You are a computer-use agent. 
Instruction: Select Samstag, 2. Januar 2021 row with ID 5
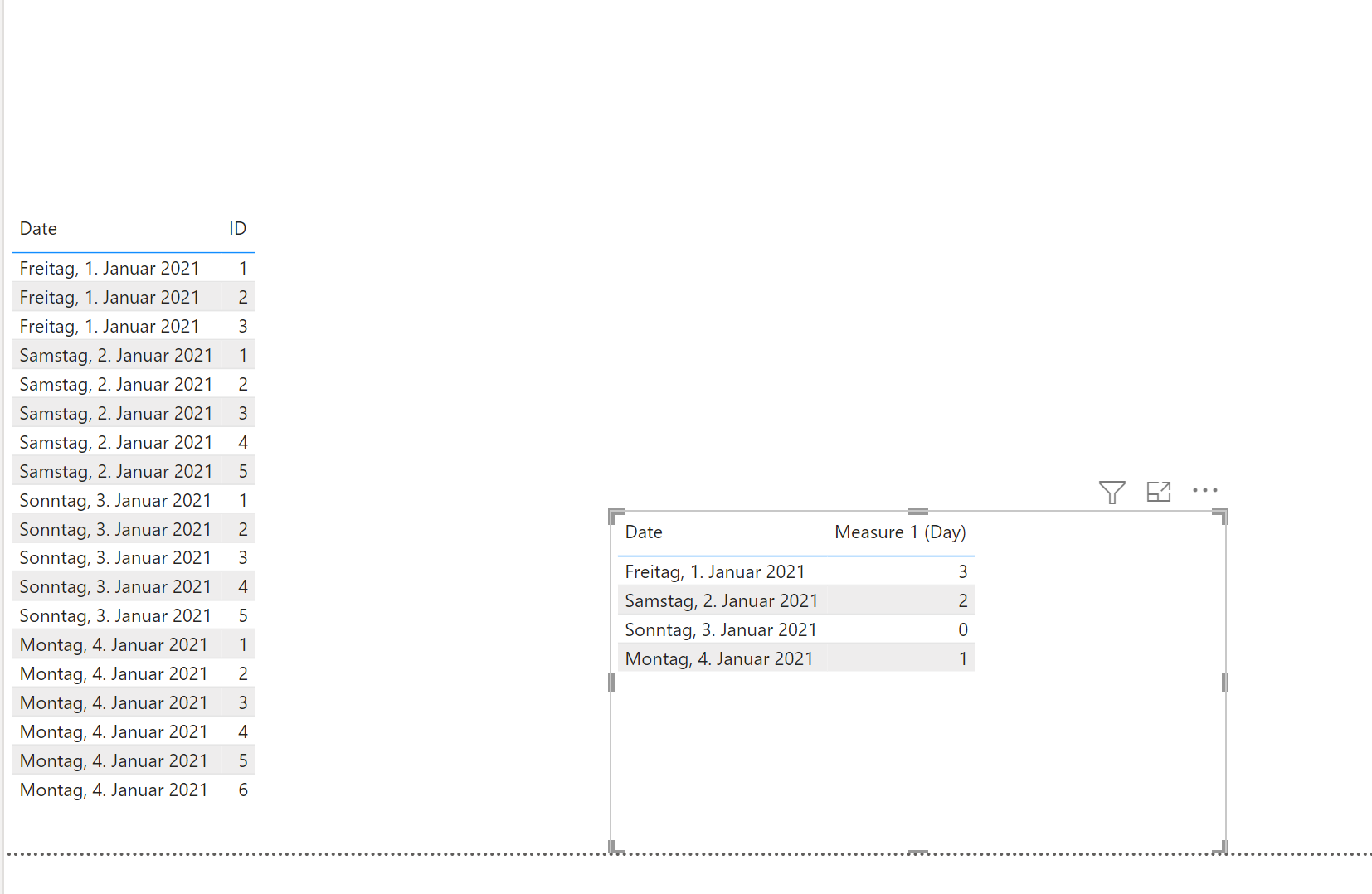134,471
